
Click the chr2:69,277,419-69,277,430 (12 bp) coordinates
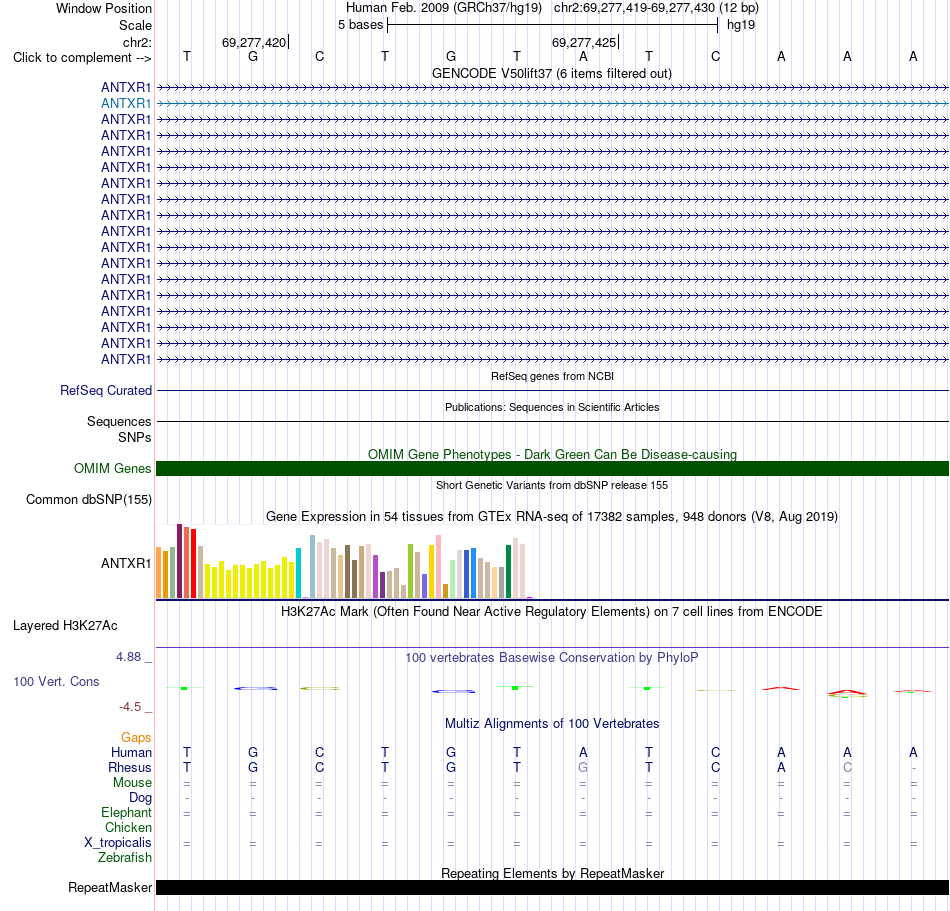coord(656,8)
